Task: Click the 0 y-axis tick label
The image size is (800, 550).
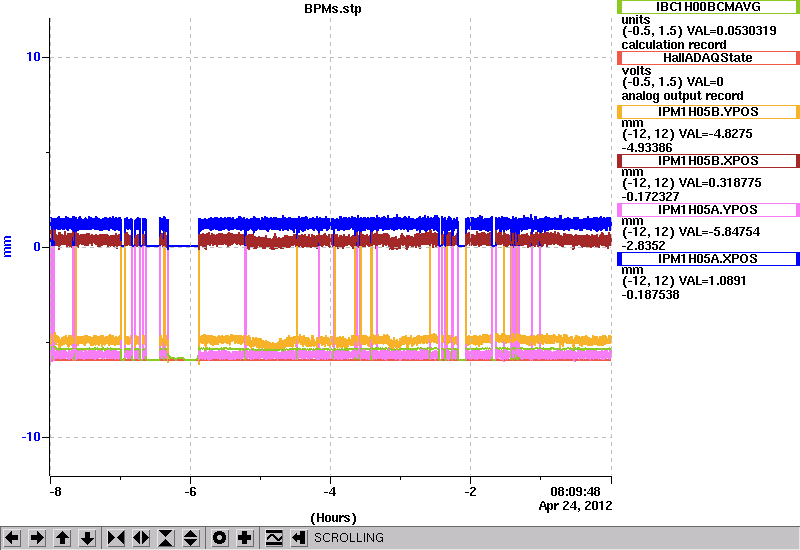Action: point(37,247)
